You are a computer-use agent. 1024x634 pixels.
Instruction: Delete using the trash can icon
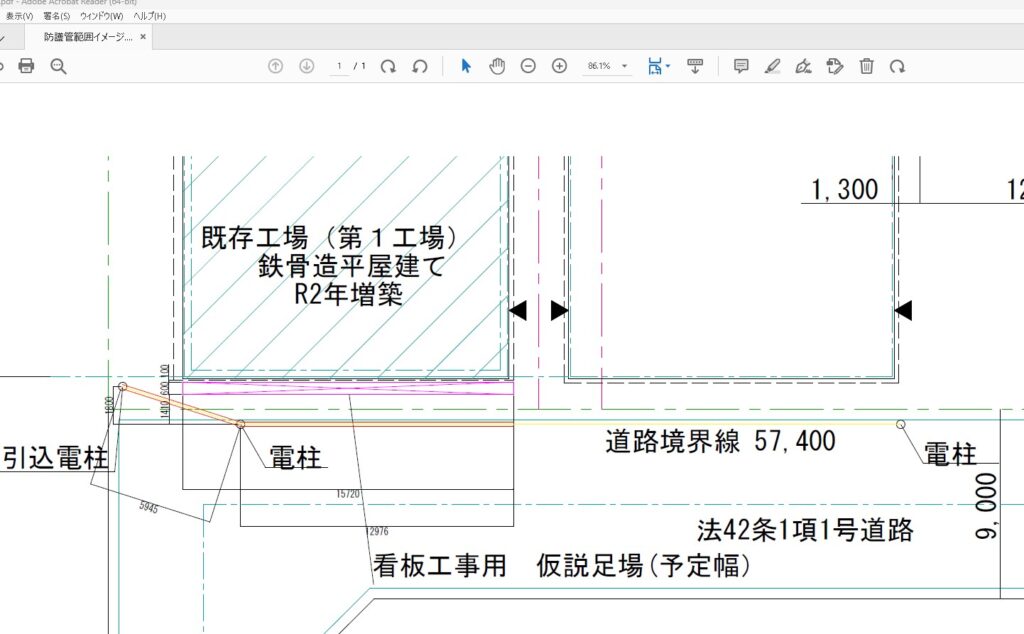(867, 66)
